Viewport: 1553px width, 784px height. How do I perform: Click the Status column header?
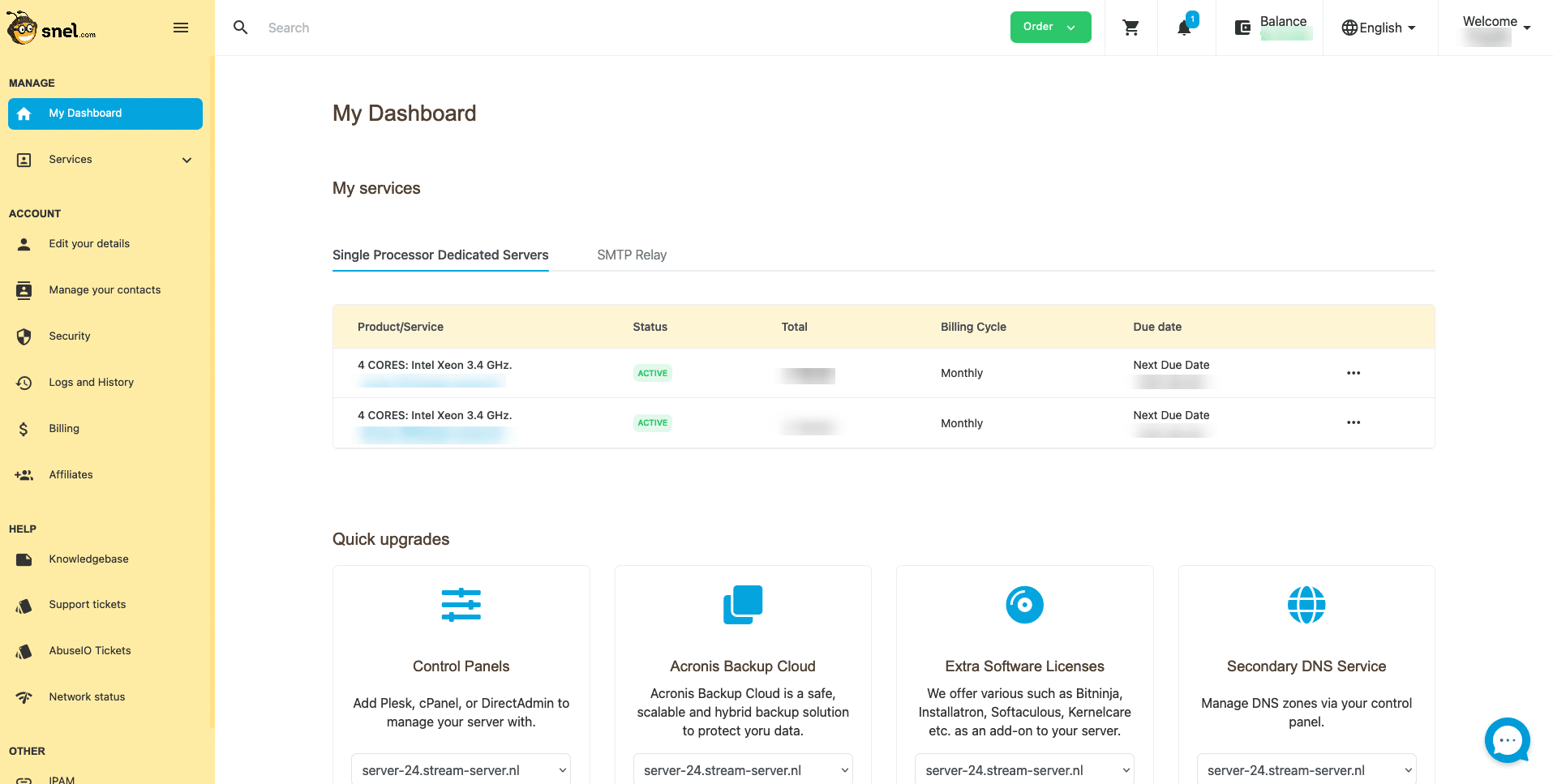pyautogui.click(x=650, y=327)
